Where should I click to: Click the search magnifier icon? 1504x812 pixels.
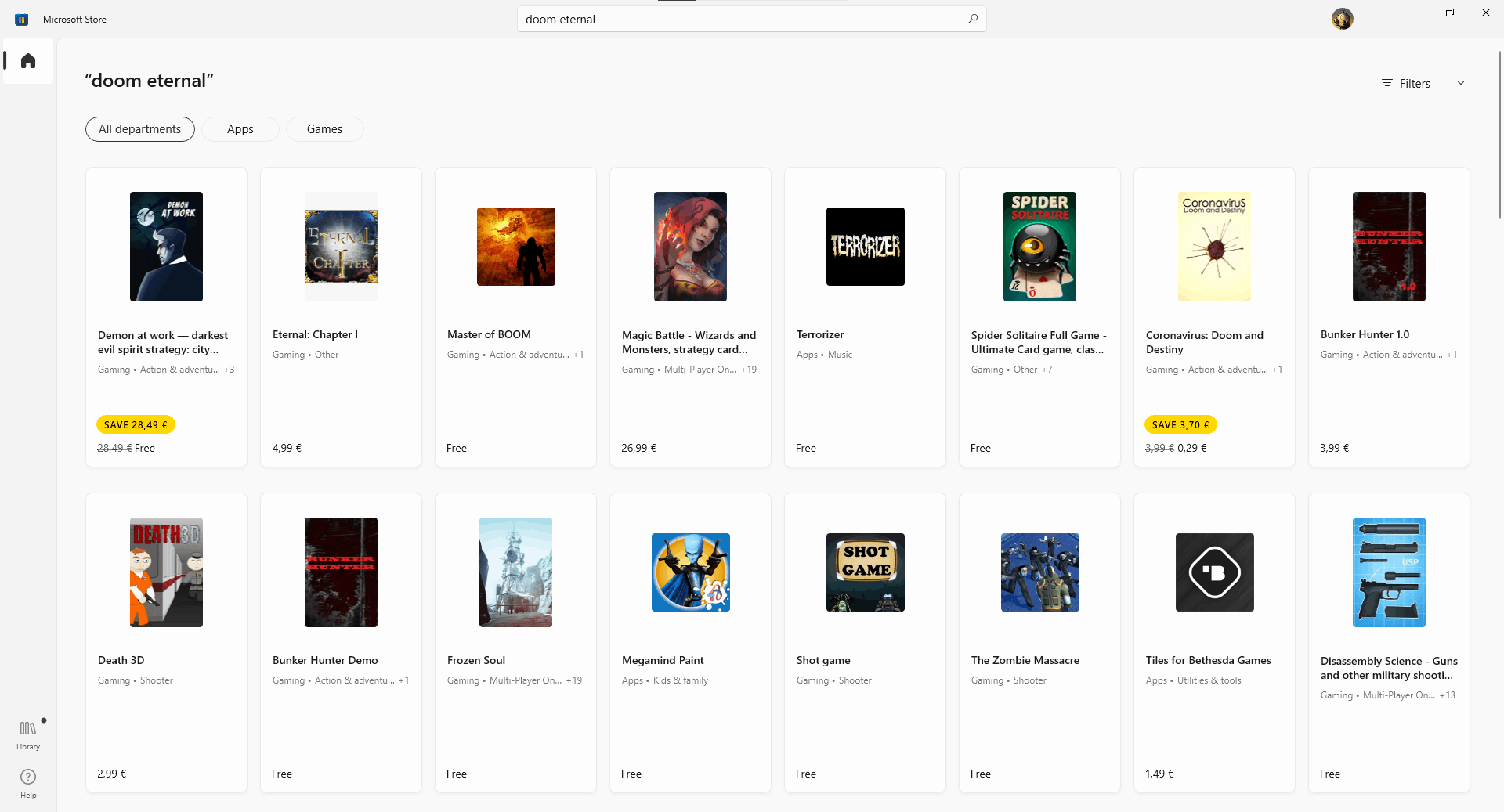973,19
